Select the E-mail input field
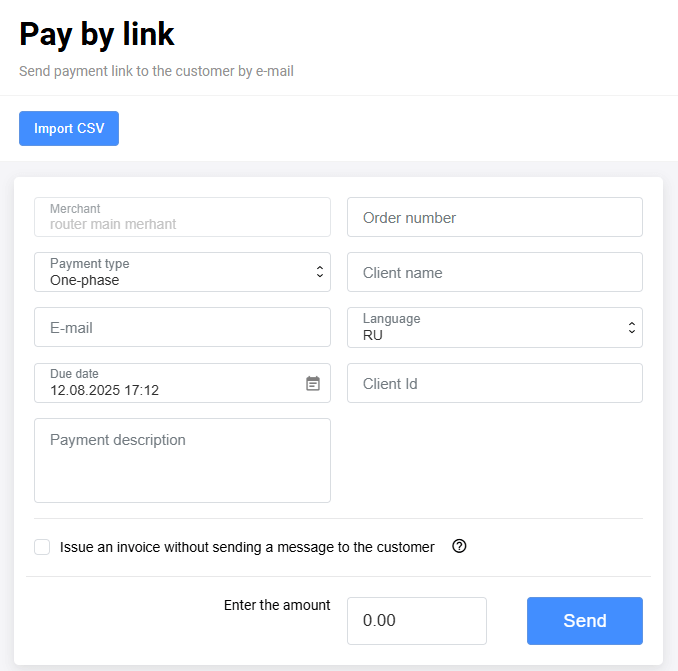 [x=182, y=327]
